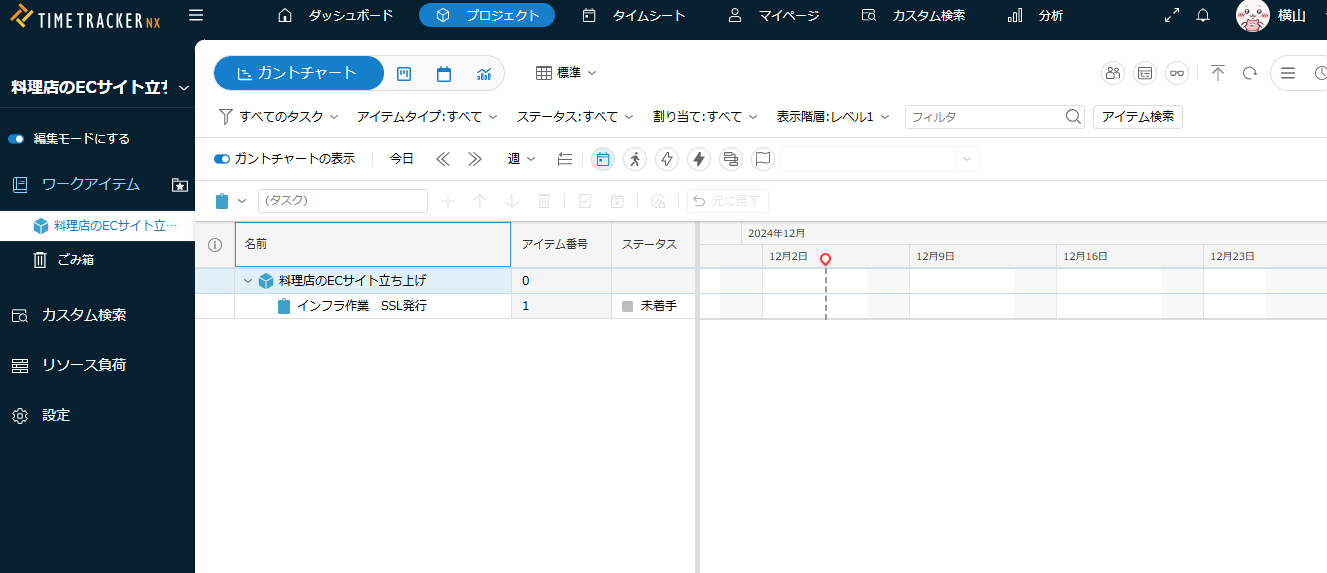
Task: Toggle the filled lightning bolt icon
Action: (699, 159)
